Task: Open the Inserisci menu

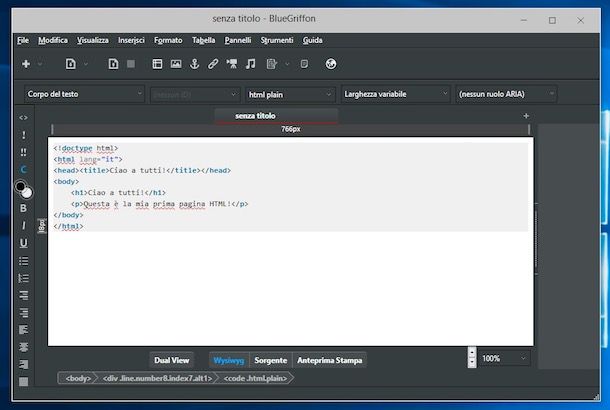Action: click(x=131, y=40)
